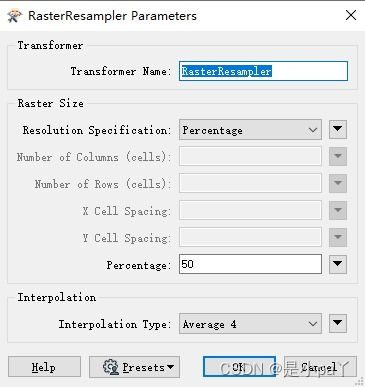Image resolution: width=365 pixels, height=387 pixels.
Task: Click arrow button next to Y Cell Spacing
Action: 338,237
